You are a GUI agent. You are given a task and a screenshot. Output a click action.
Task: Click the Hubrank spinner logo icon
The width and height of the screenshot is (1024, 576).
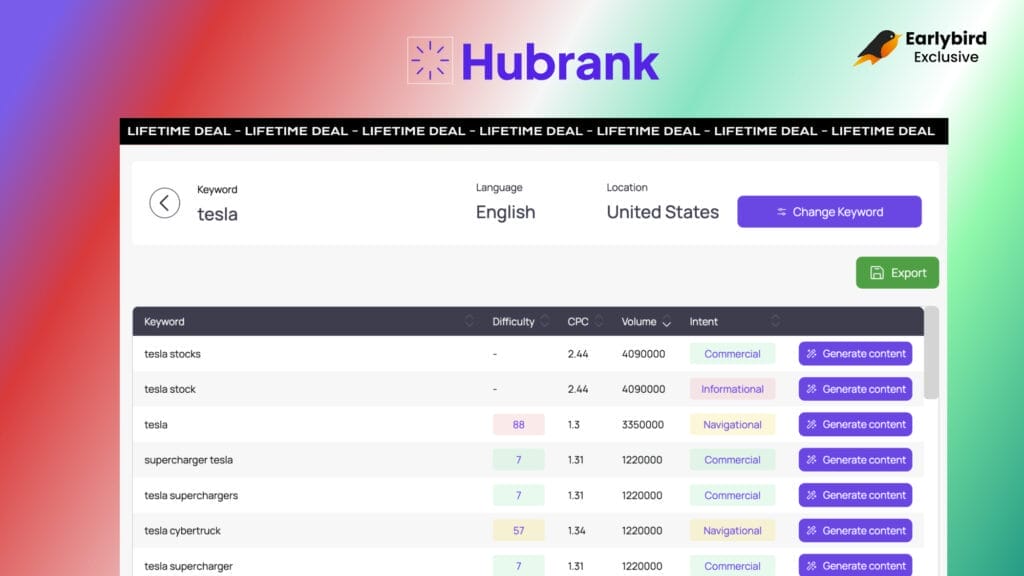pyautogui.click(x=430, y=60)
